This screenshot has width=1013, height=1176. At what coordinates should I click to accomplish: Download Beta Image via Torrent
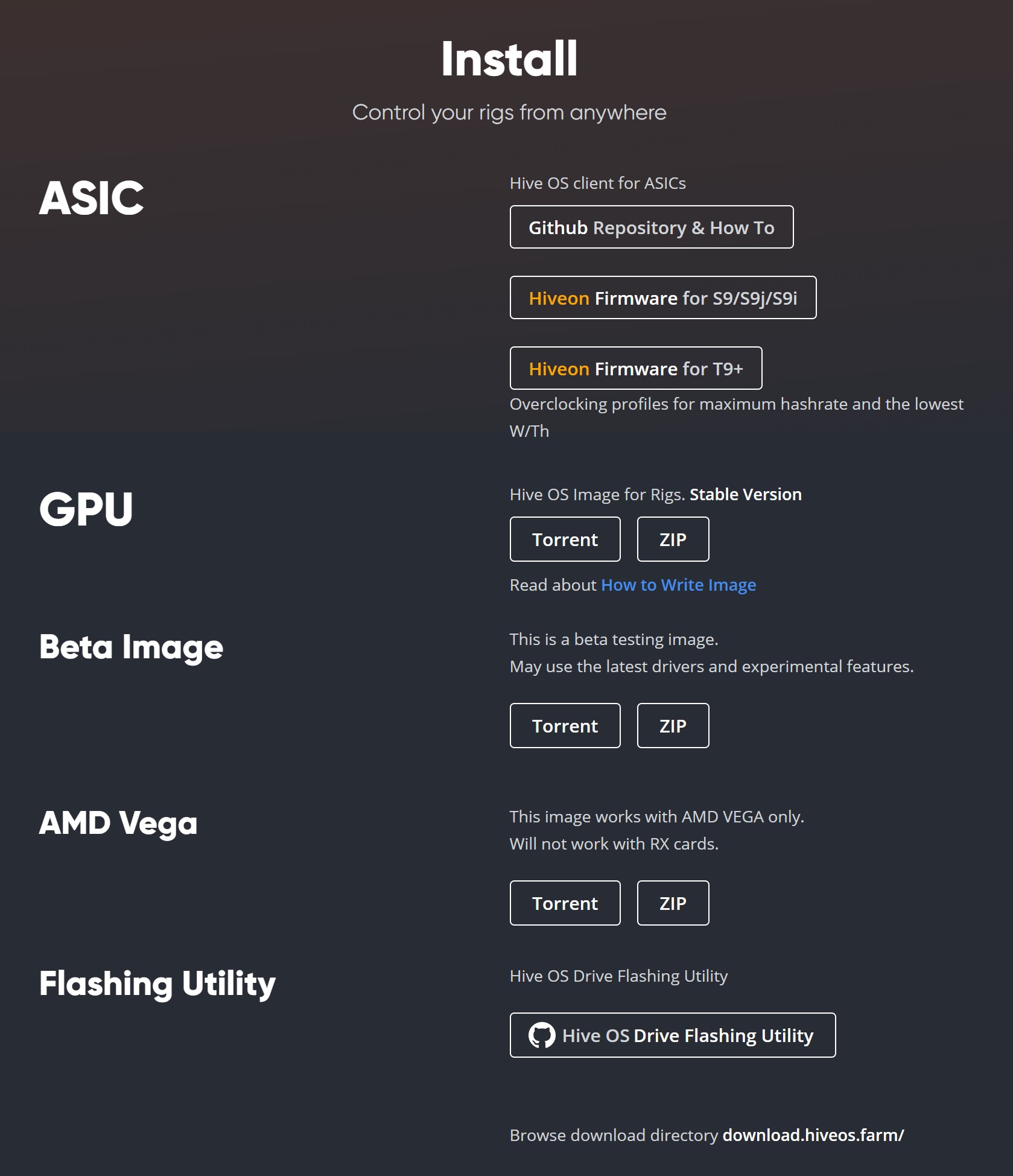(x=565, y=726)
